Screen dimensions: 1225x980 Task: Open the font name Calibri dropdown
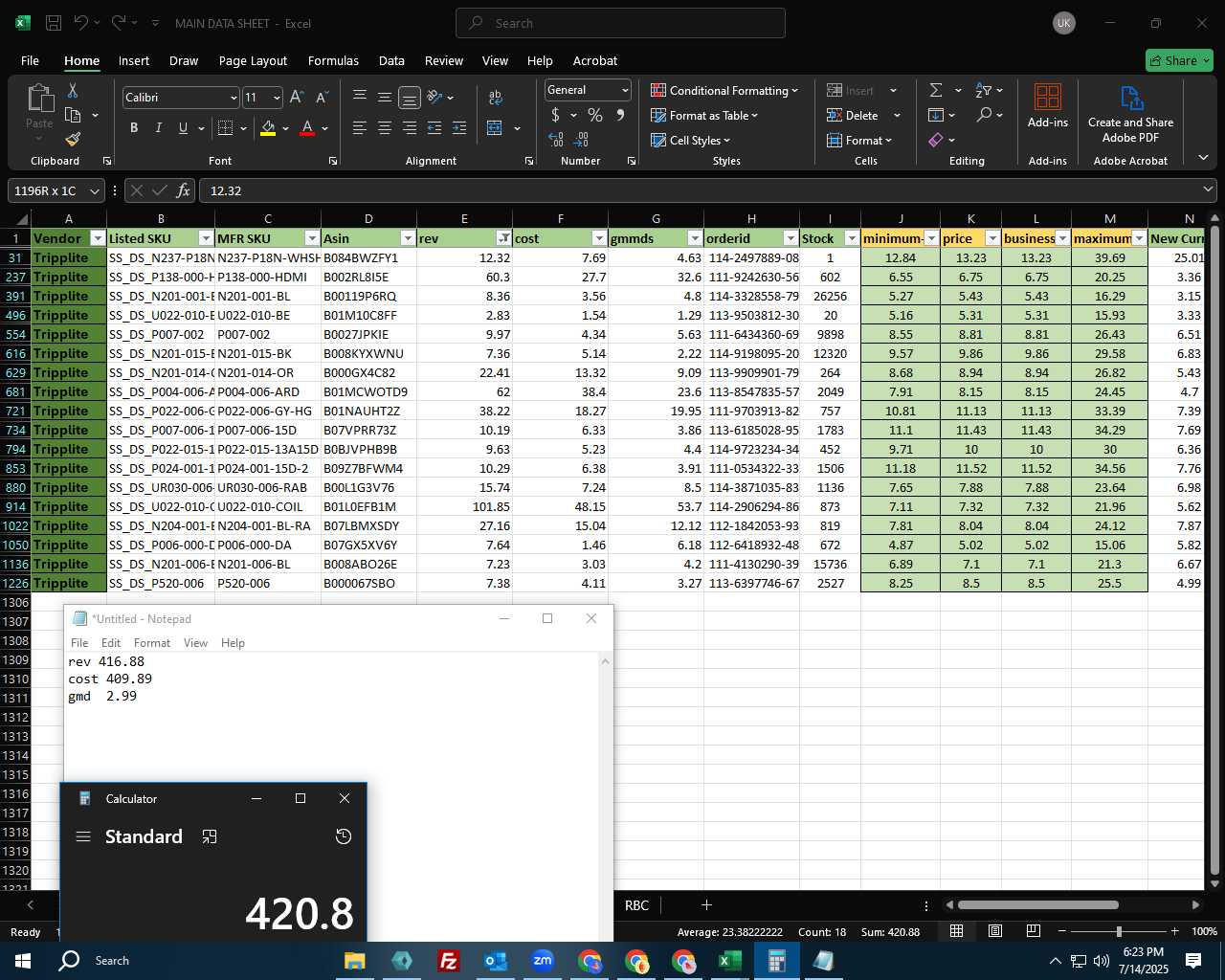233,98
